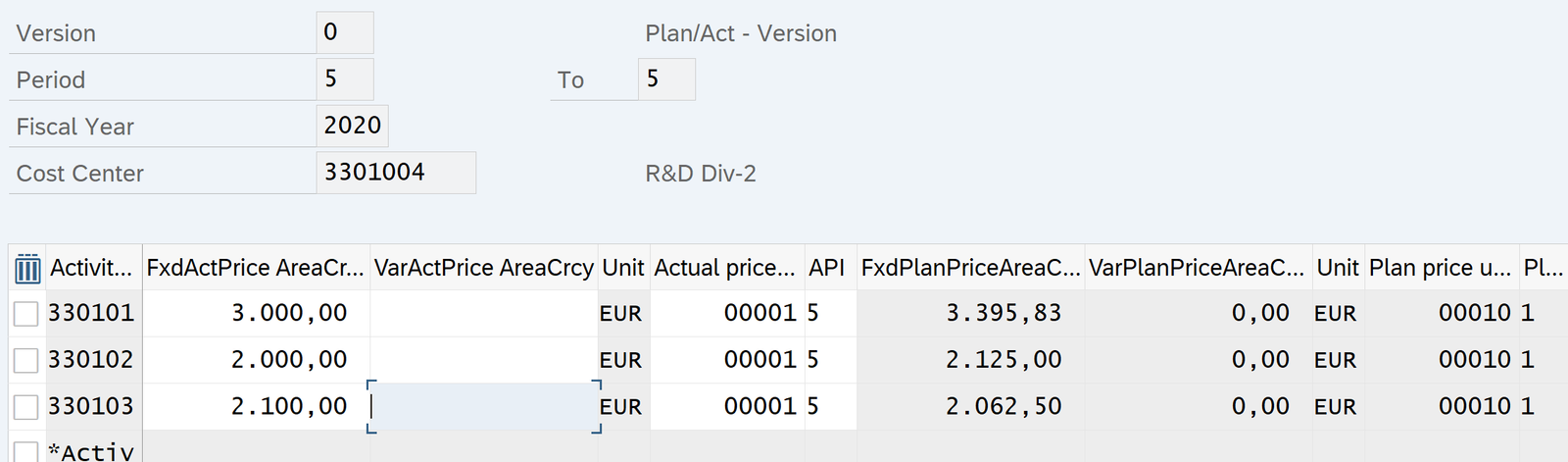Click variable actual price cell for 330102
This screenshot has height=462, width=1568.
pyautogui.click(x=483, y=360)
